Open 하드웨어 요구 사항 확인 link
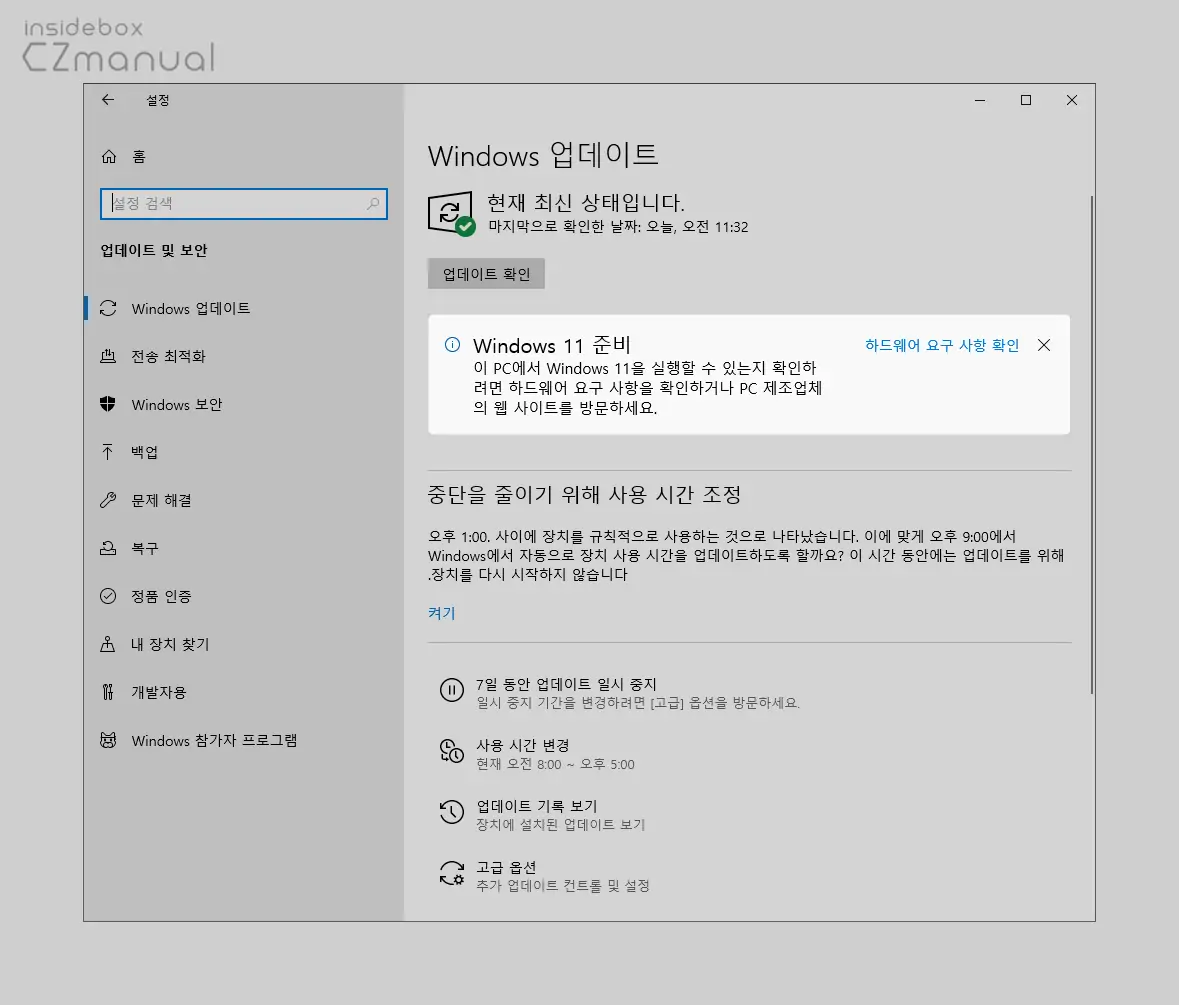This screenshot has height=1005, width=1179. pyautogui.click(x=942, y=345)
